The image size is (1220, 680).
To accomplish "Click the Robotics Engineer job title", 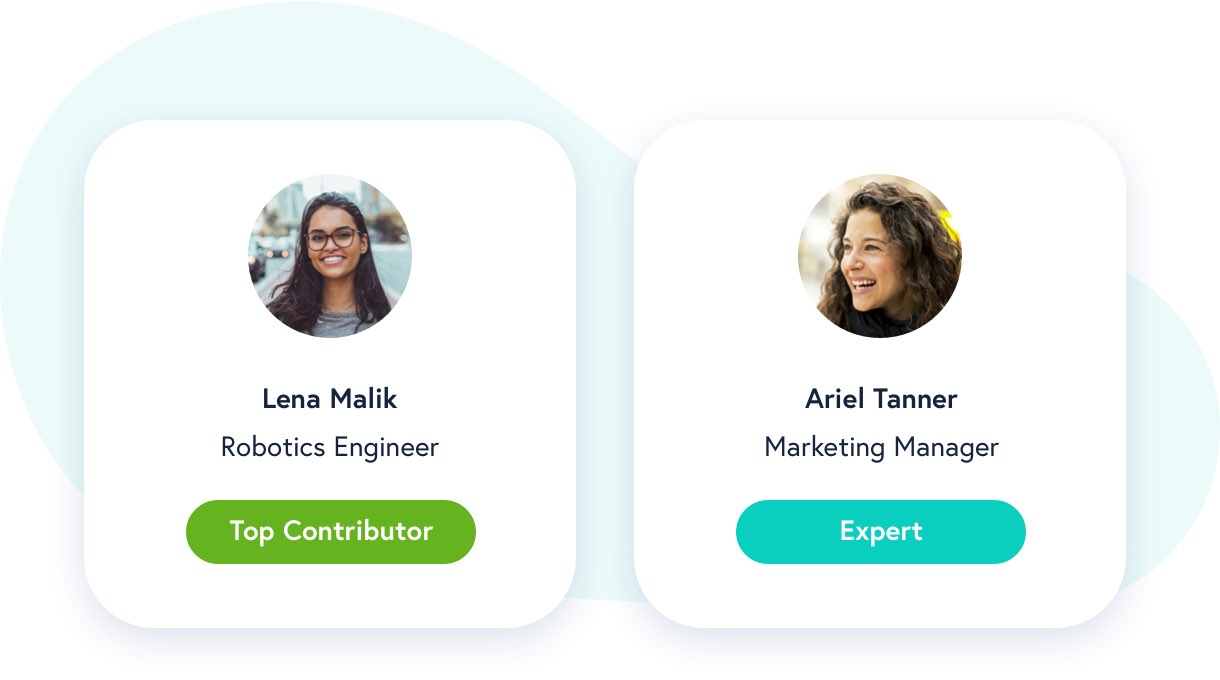I will (x=330, y=447).
